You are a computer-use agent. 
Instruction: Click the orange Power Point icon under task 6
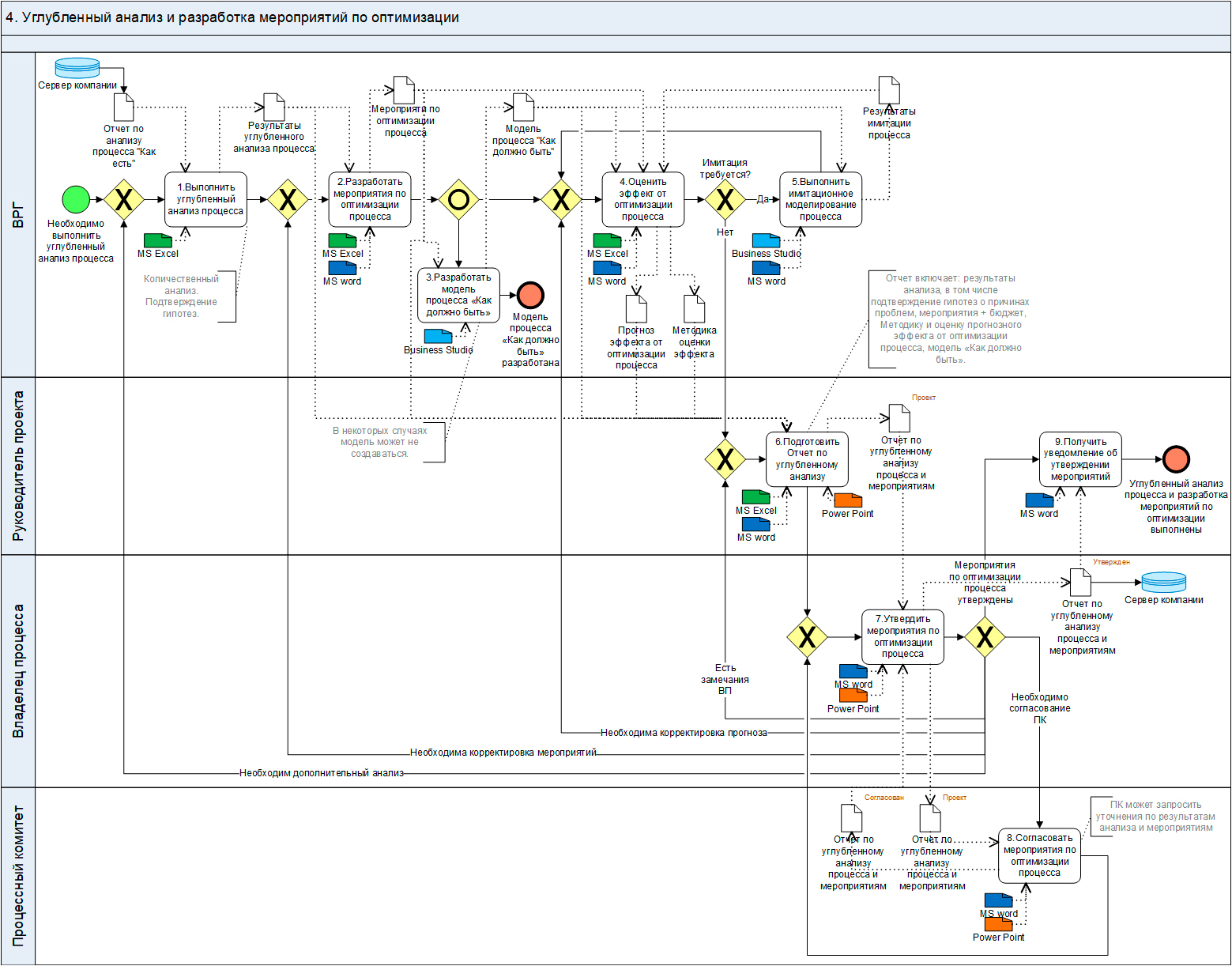point(848,500)
